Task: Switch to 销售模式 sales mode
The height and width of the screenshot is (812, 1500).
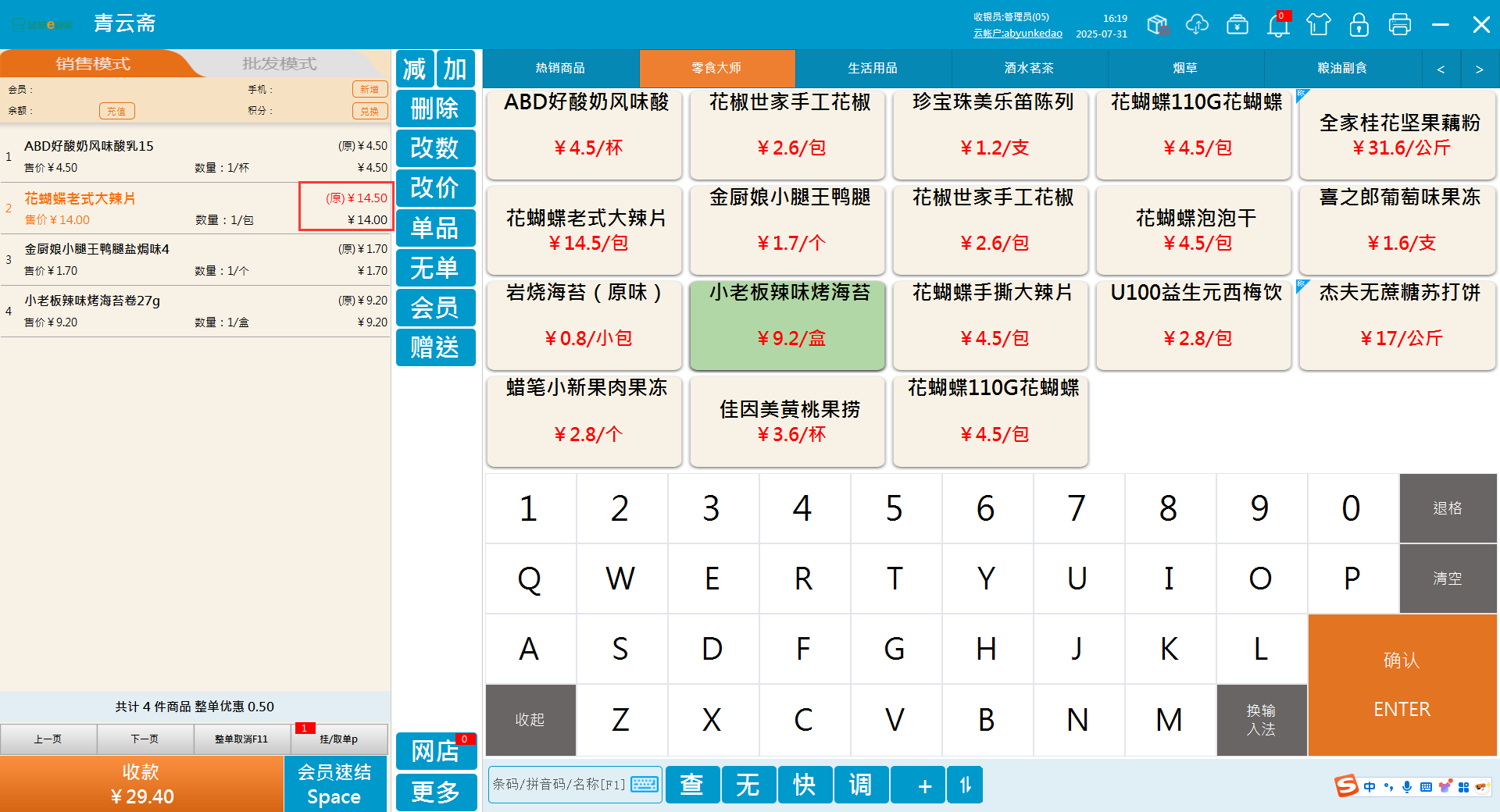Action: pos(93,64)
